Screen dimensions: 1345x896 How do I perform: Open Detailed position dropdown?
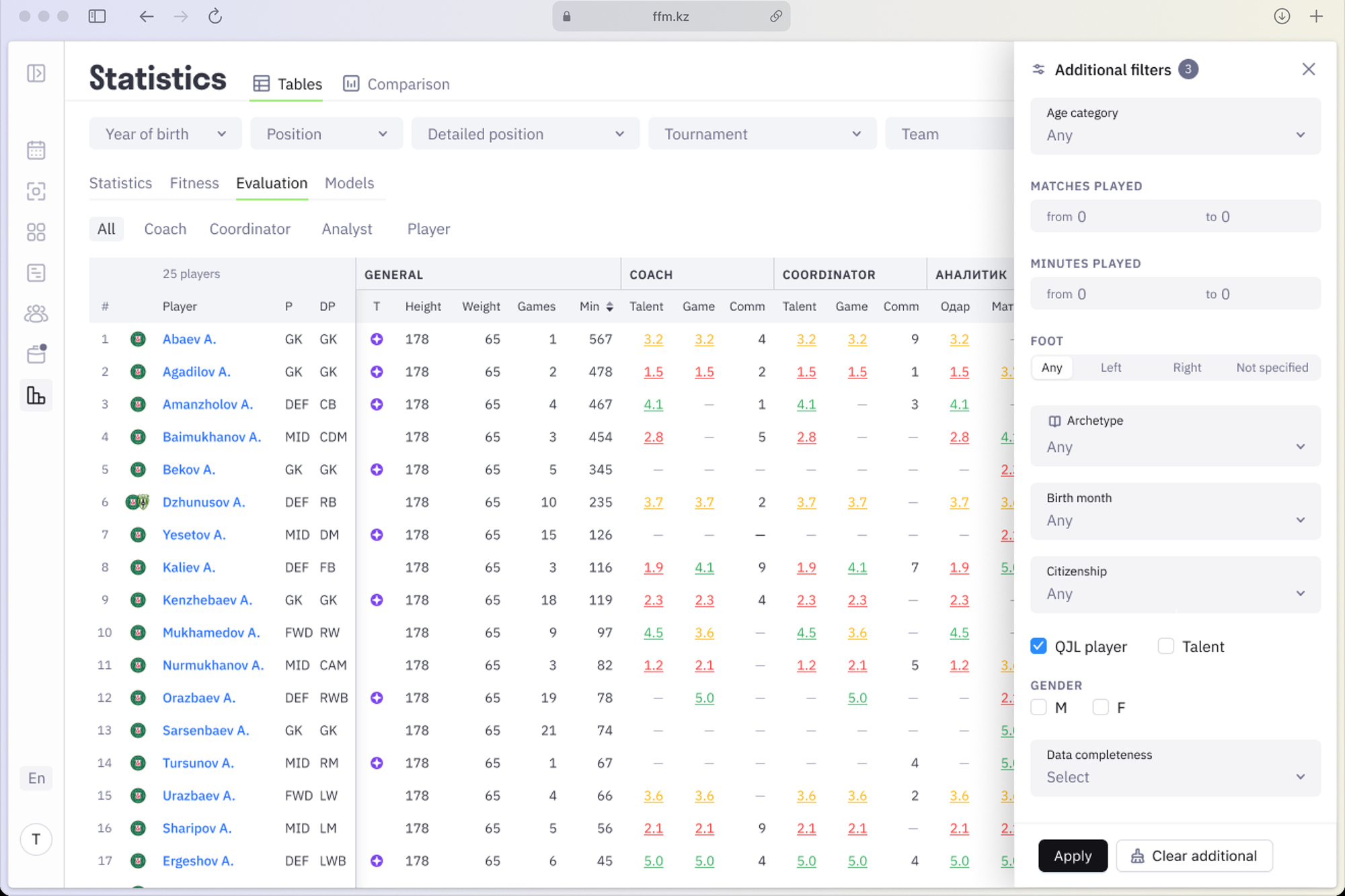click(x=525, y=134)
